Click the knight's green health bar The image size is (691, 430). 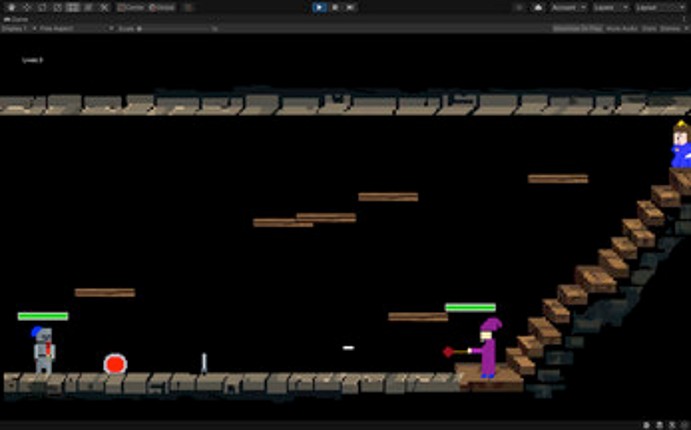click(x=43, y=316)
